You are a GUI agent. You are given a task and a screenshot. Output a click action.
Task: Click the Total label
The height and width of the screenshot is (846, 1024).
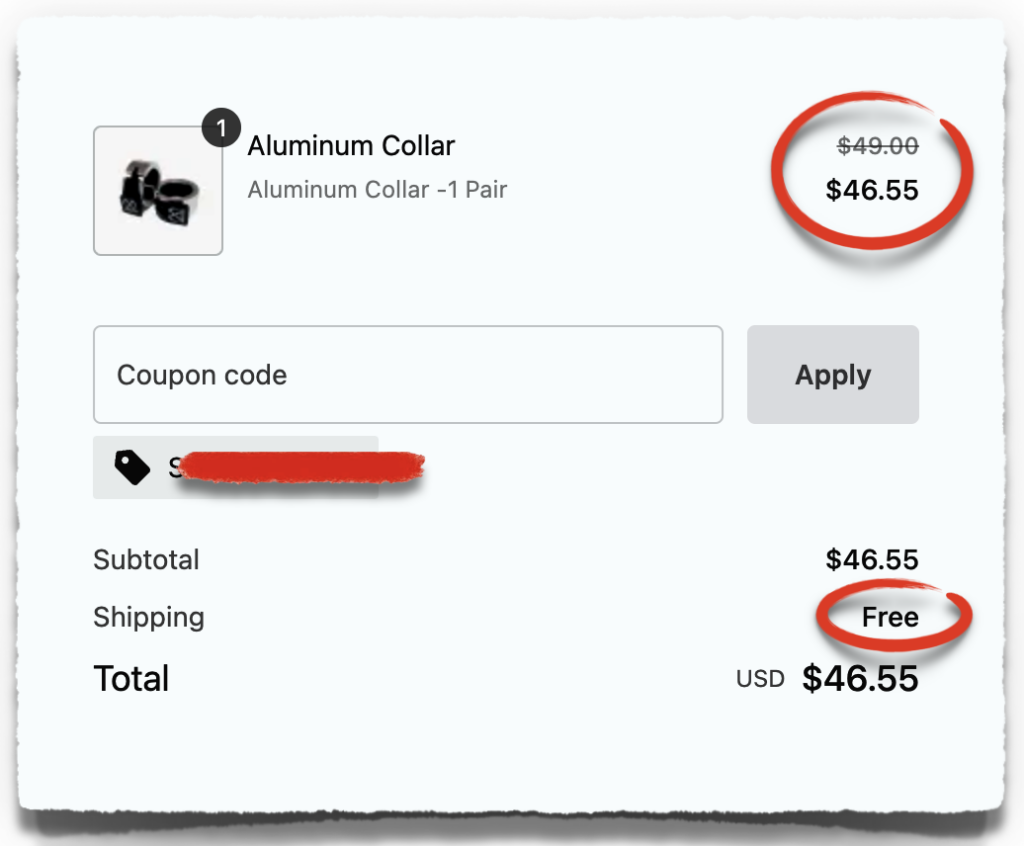[x=130, y=678]
